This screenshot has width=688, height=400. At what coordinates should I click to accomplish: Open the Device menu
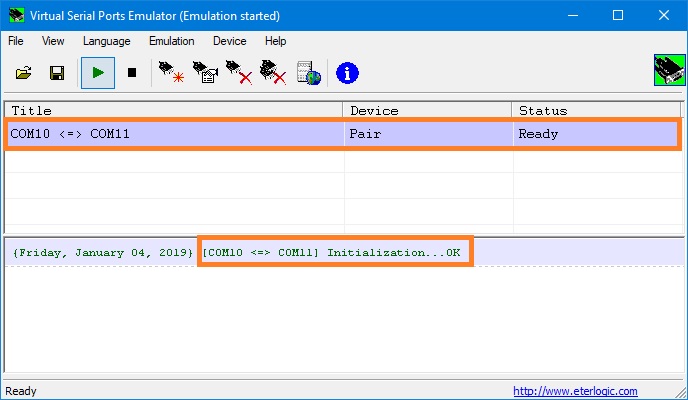229,41
